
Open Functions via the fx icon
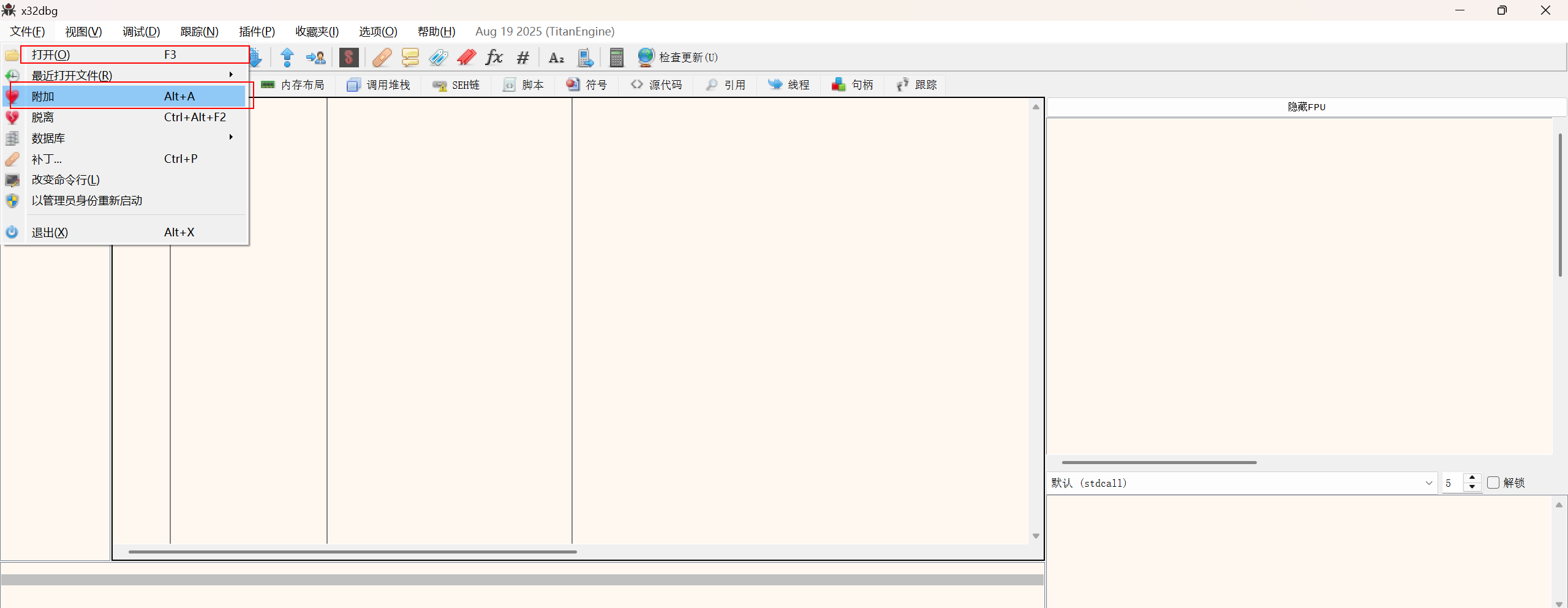pos(494,58)
